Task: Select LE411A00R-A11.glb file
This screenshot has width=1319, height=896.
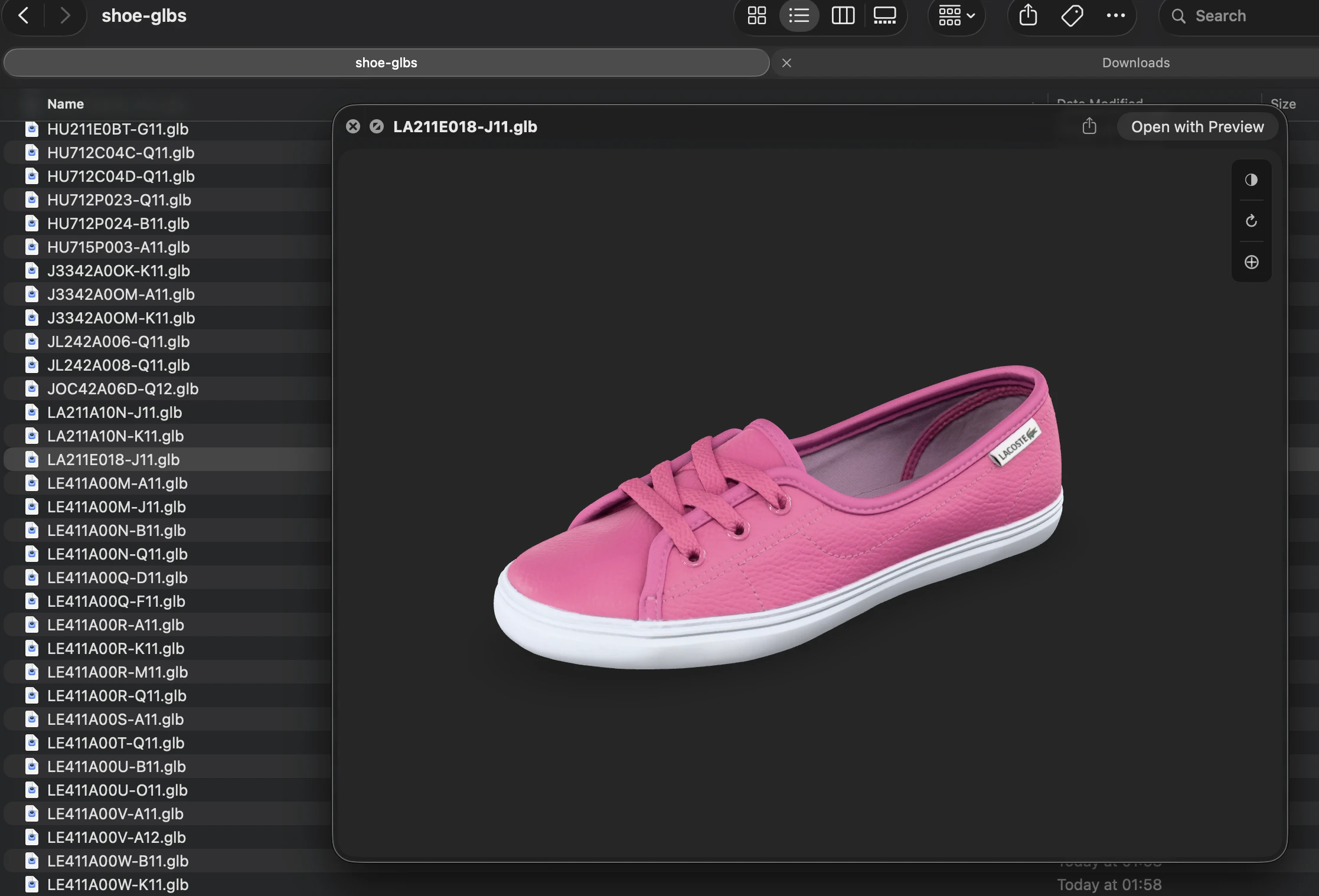Action: 115,624
